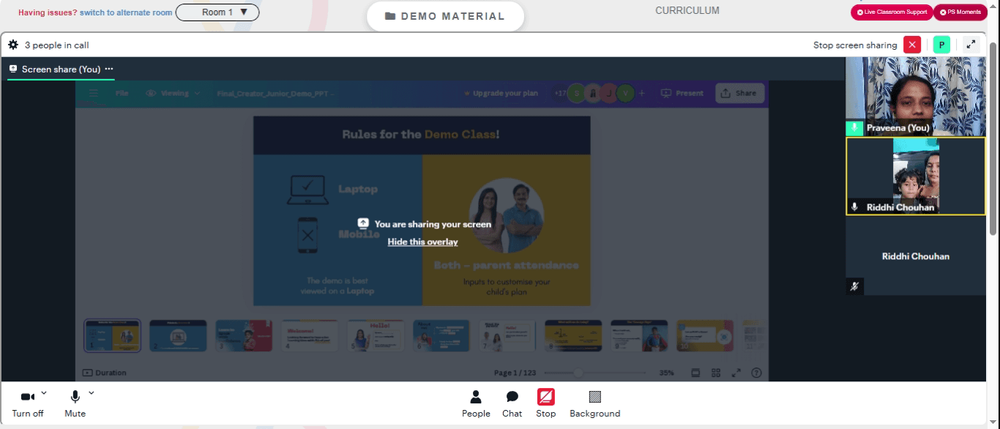
Task: Select Welcome slide thumbnail 4
Action: coord(310,336)
